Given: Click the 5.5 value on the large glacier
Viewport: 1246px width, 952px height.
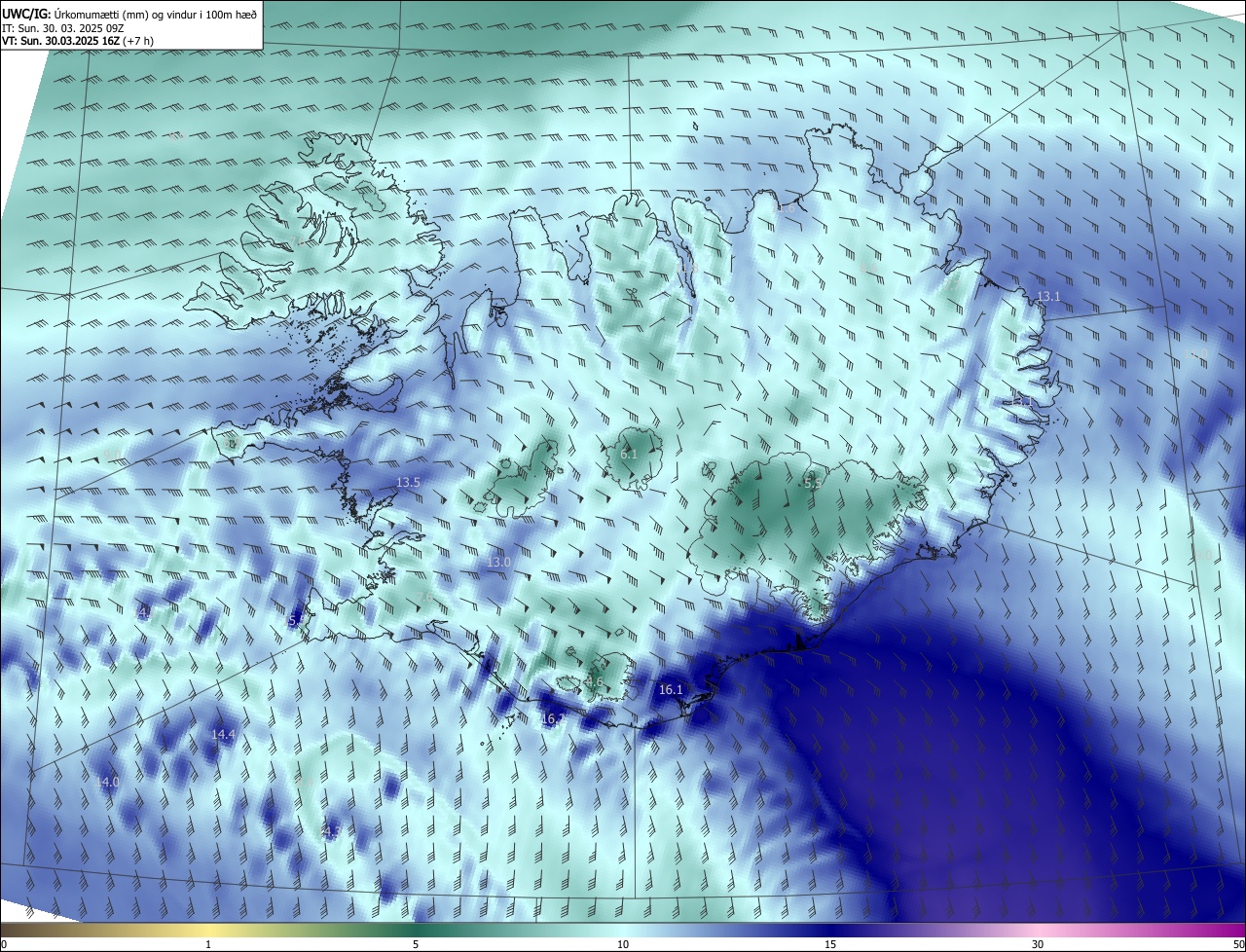Looking at the screenshot, I should (813, 483).
